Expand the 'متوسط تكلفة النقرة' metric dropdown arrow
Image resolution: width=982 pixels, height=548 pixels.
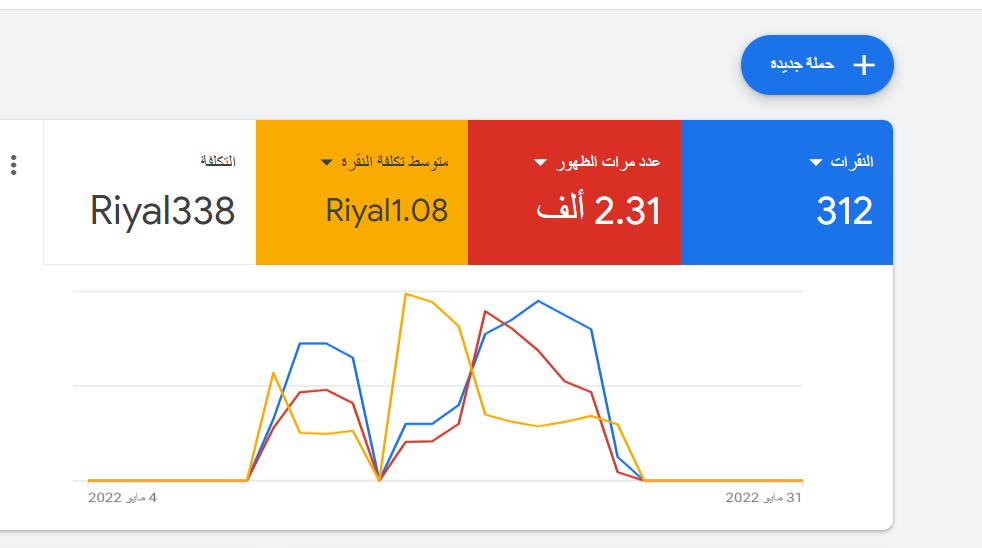pyautogui.click(x=326, y=163)
